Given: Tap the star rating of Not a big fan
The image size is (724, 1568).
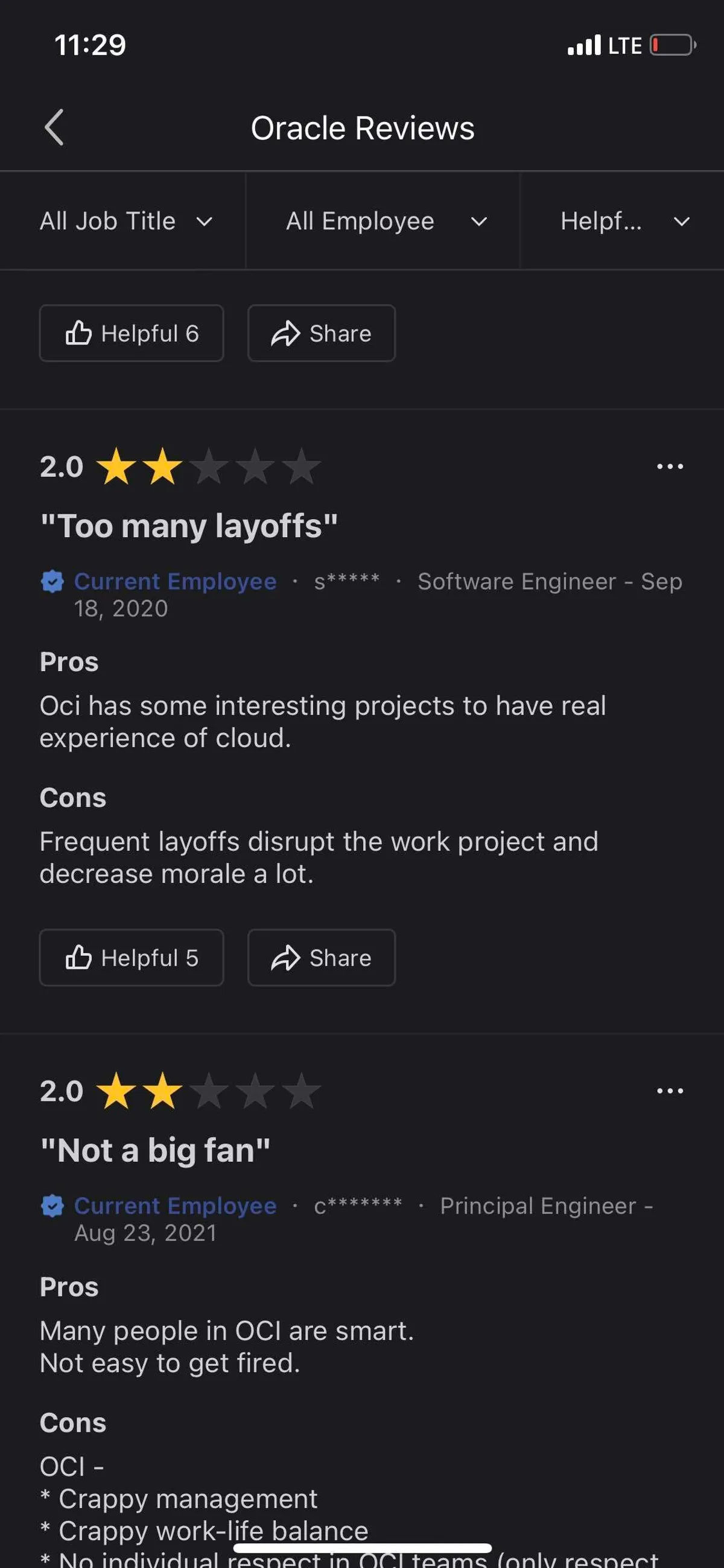Looking at the screenshot, I should (208, 1091).
